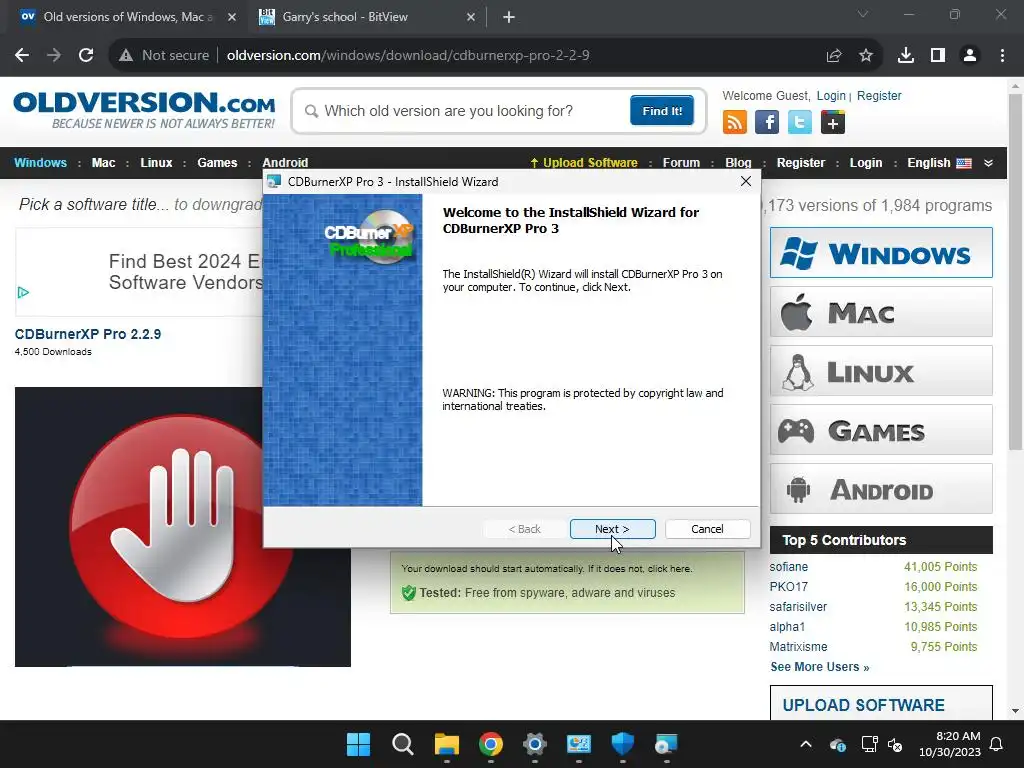The image size is (1024, 768).
Task: Open the RSS feed icon
Action: (x=735, y=122)
